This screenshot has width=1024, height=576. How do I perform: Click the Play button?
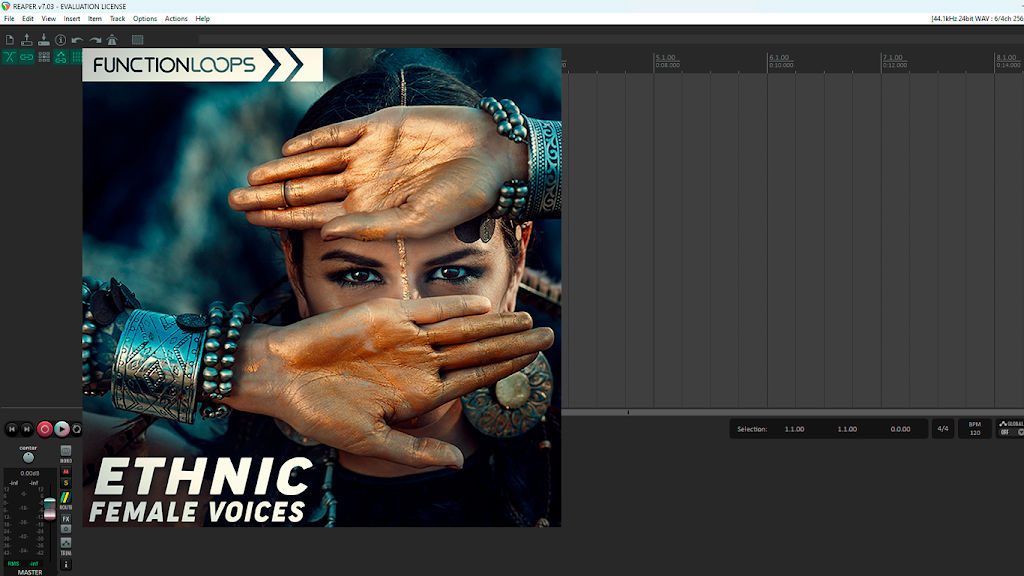pos(62,429)
